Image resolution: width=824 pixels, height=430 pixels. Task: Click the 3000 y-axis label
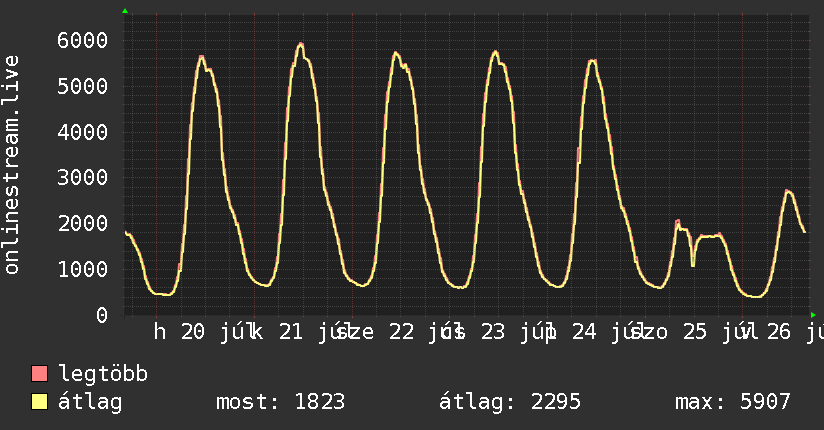point(83,178)
